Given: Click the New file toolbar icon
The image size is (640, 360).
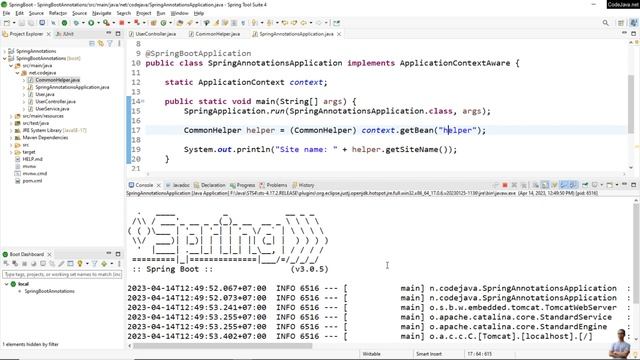Looking at the screenshot, I should coord(7,23).
